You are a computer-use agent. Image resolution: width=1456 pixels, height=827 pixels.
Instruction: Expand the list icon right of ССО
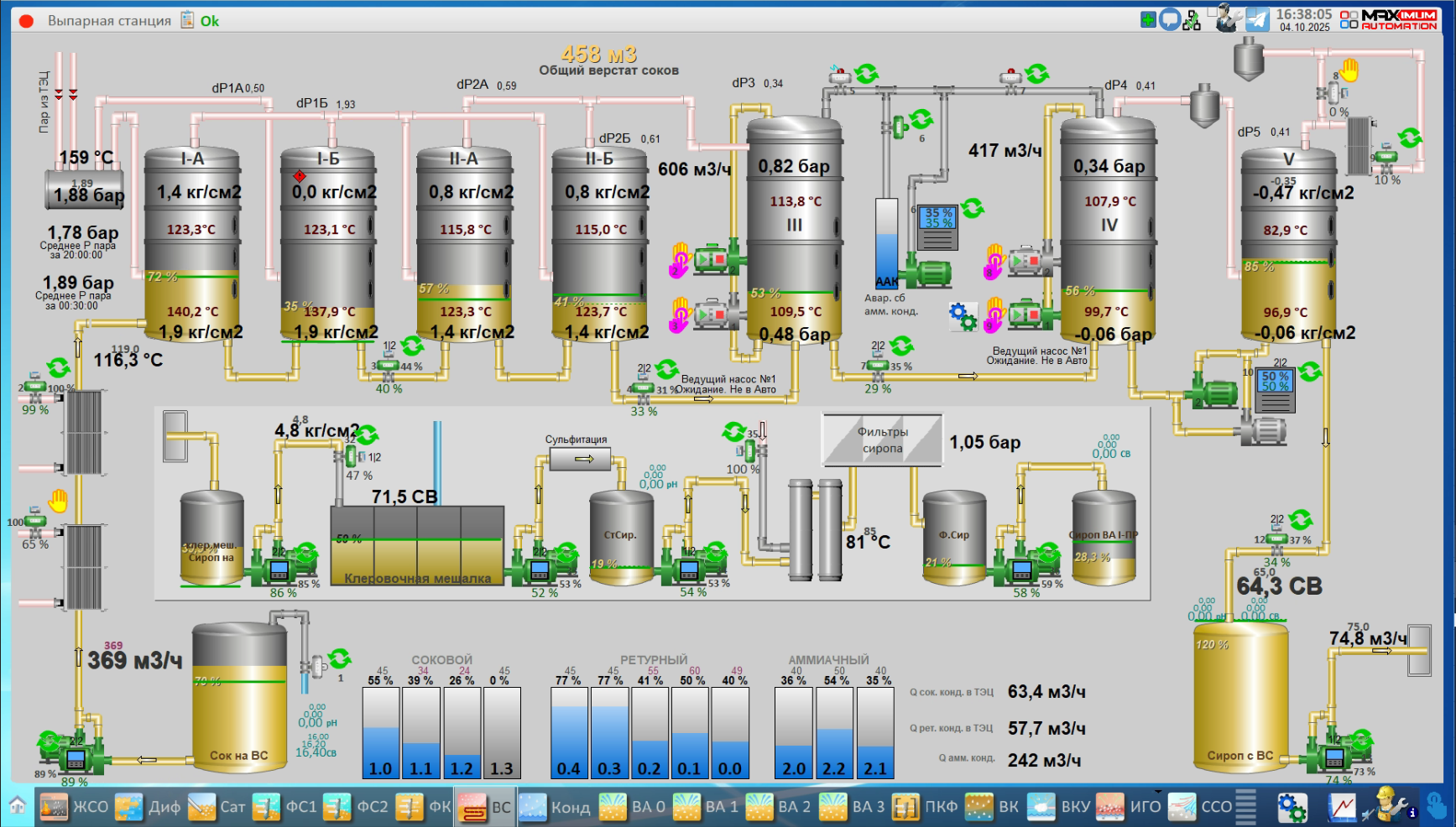1246,807
